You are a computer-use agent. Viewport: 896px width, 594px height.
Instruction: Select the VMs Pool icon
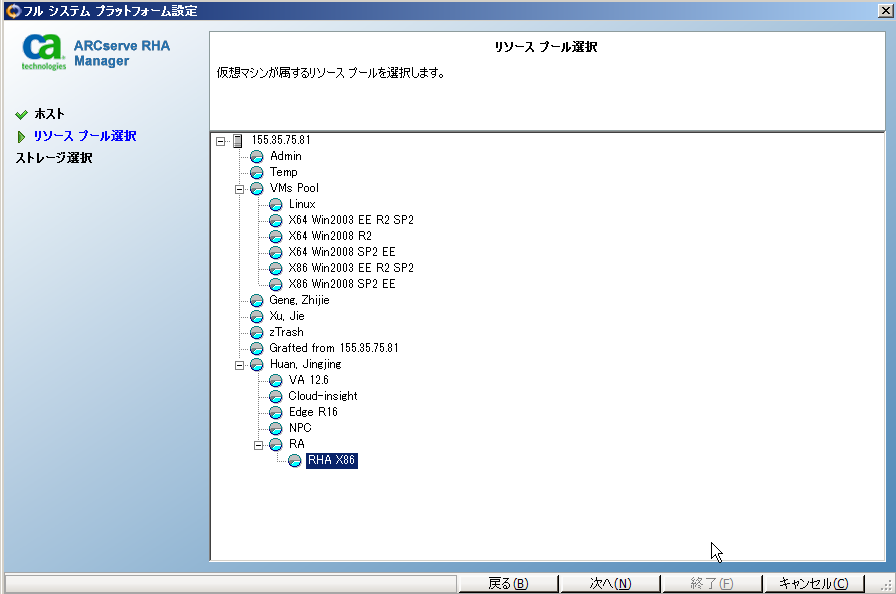tap(257, 188)
